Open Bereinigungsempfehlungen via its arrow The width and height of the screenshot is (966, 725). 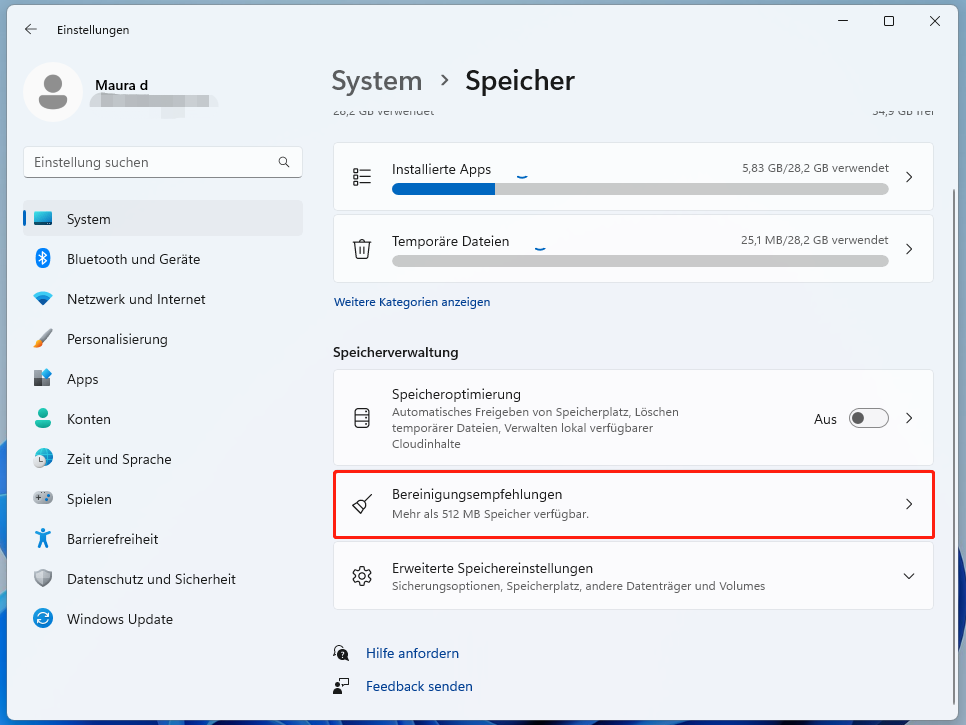909,503
